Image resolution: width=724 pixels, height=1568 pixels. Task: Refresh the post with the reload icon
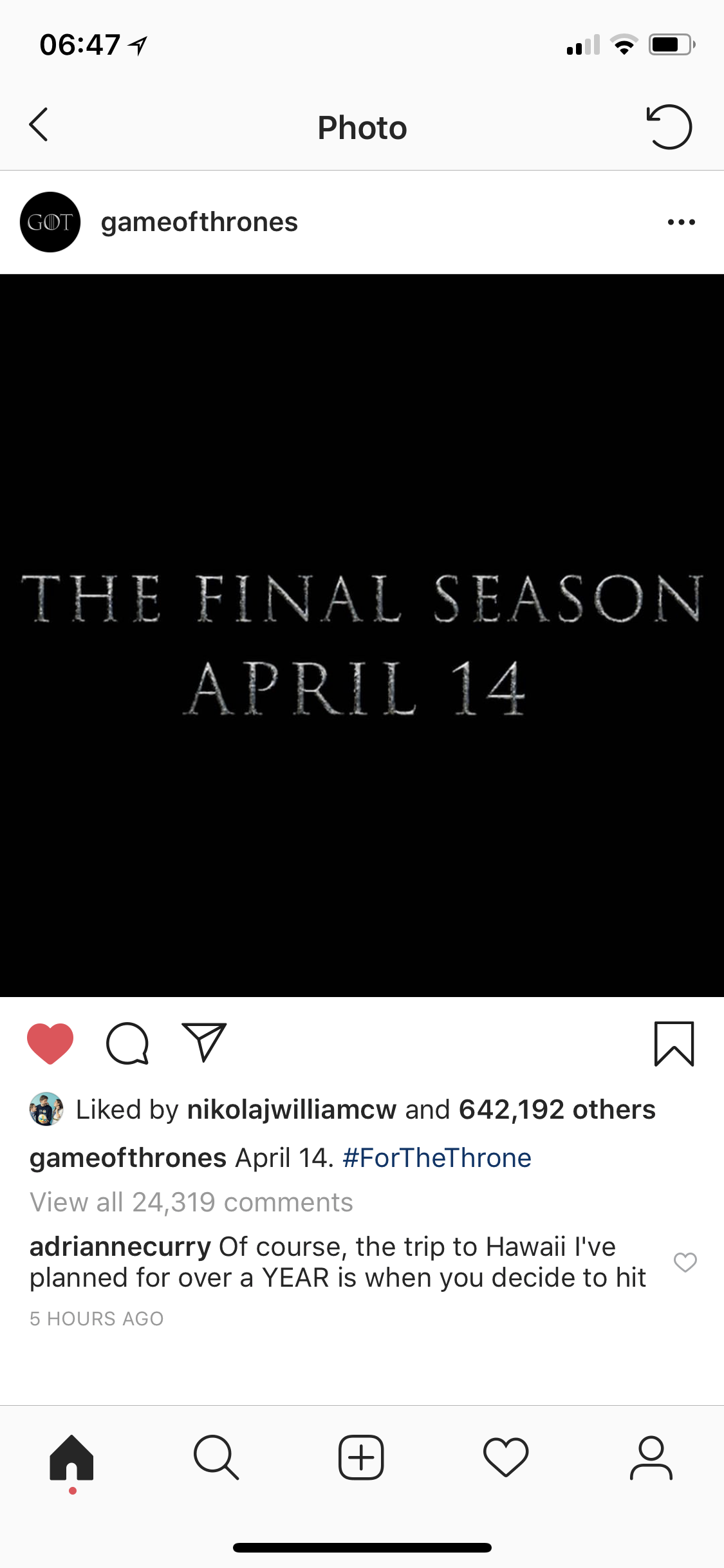(x=669, y=127)
